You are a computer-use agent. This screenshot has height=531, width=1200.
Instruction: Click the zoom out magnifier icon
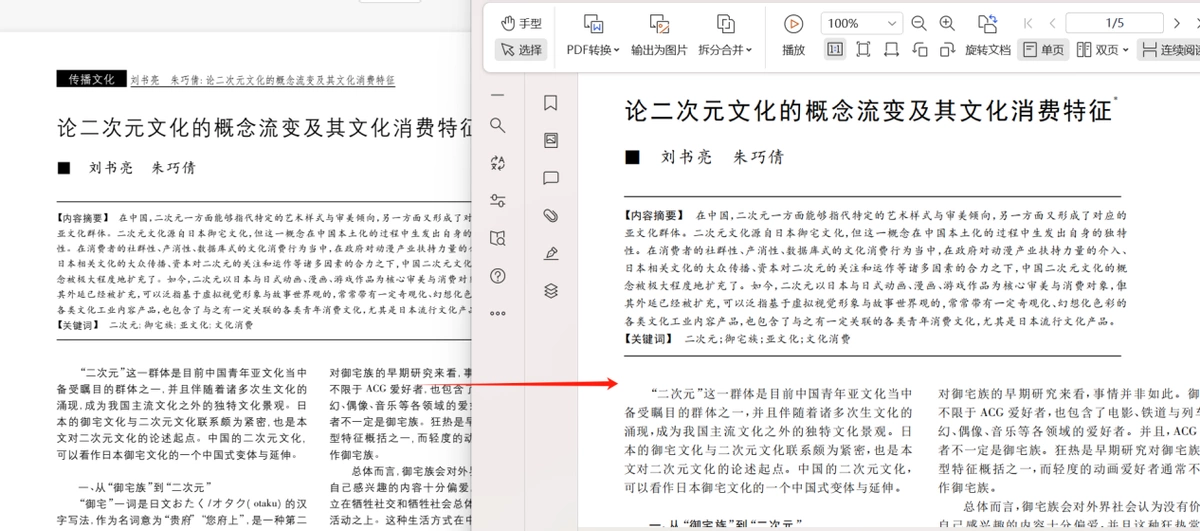pyautogui.click(x=919, y=23)
